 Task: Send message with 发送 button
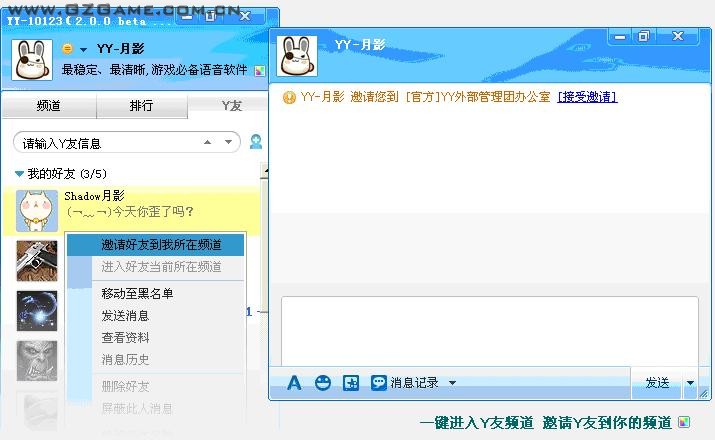coord(657,383)
